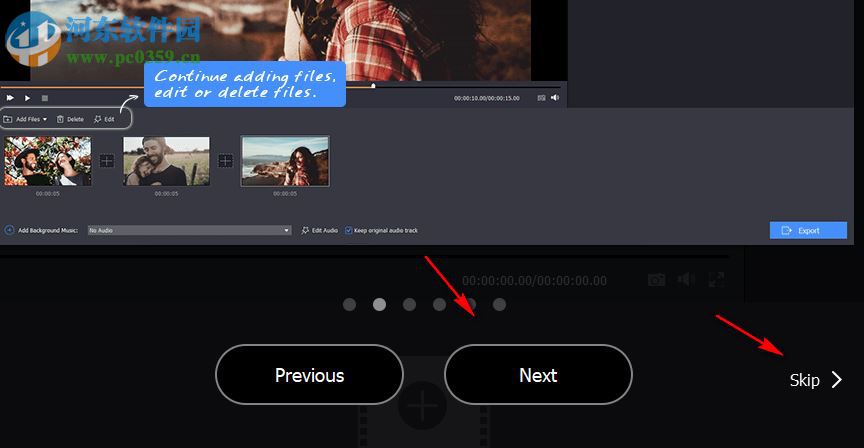This screenshot has height=448, width=864.
Task: Click transition icon after second clip
Action: click(225, 160)
